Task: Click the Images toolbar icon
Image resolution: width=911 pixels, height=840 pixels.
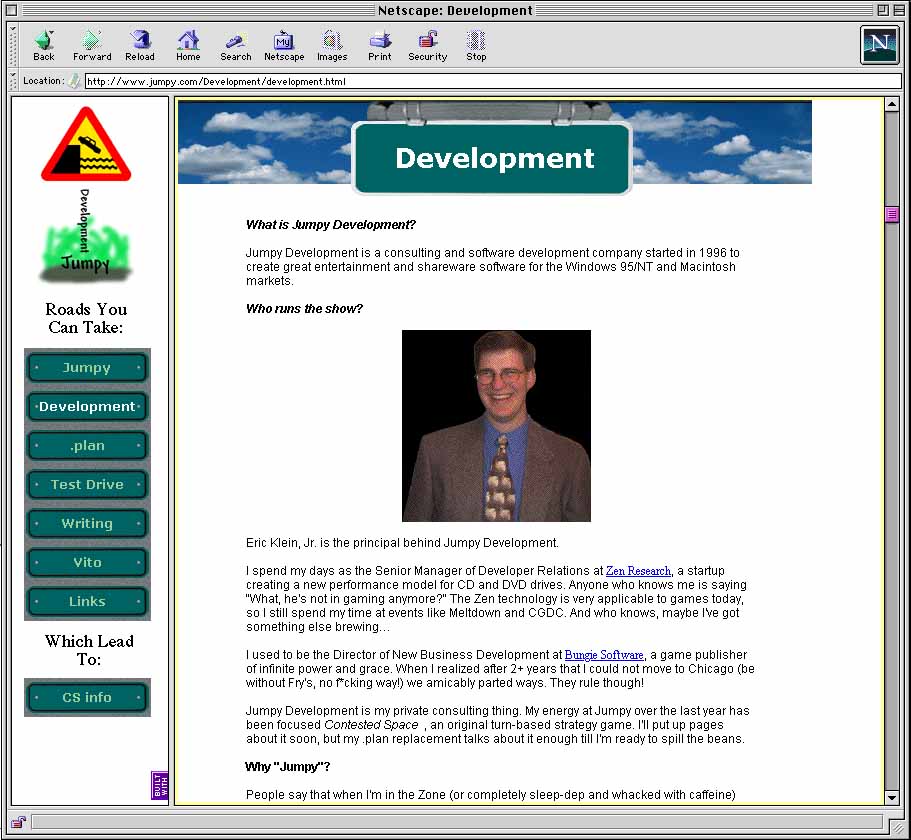Action: pos(332,45)
